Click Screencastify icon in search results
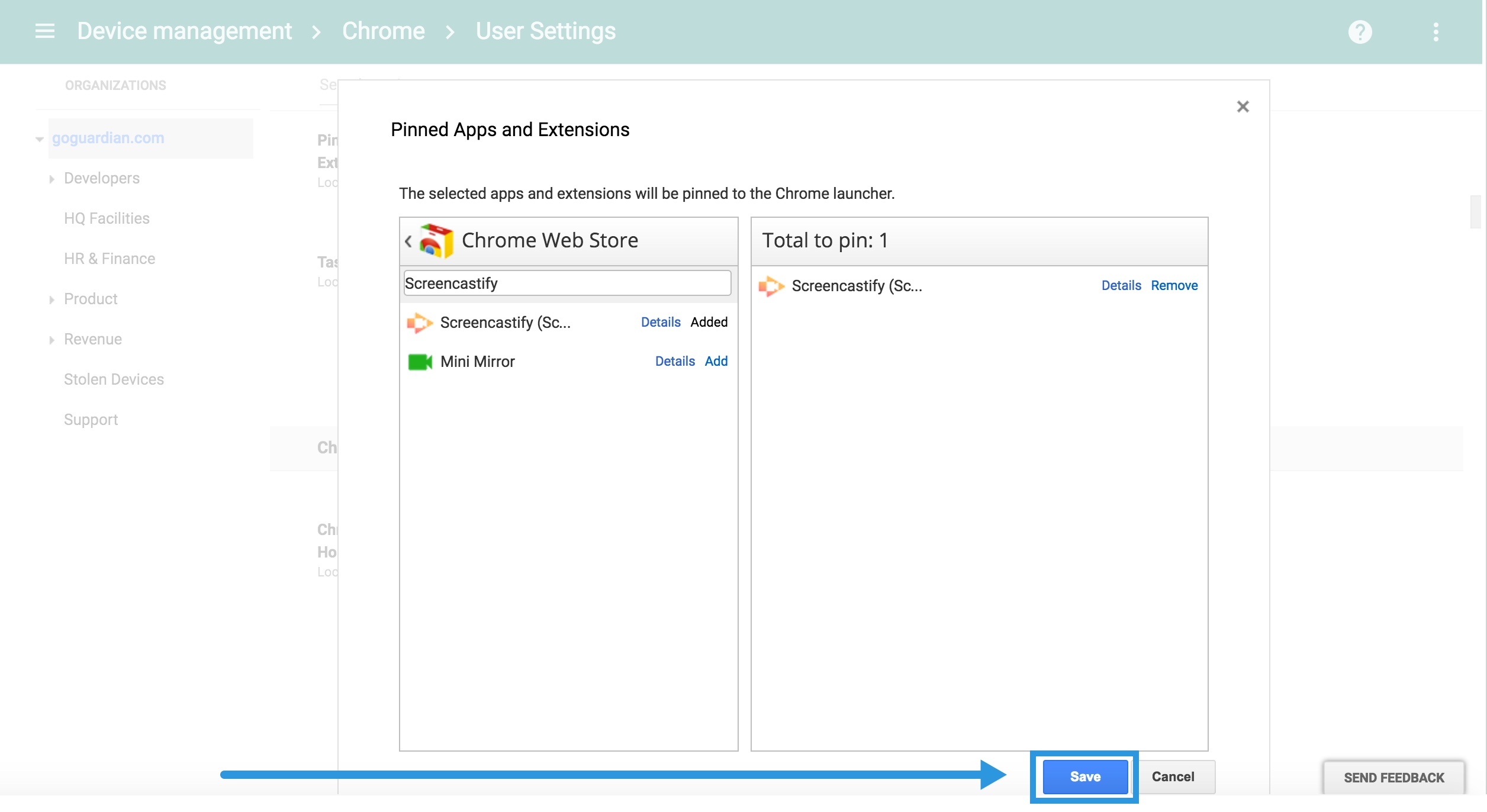Image resolution: width=1487 pixels, height=812 pixels. coord(420,323)
